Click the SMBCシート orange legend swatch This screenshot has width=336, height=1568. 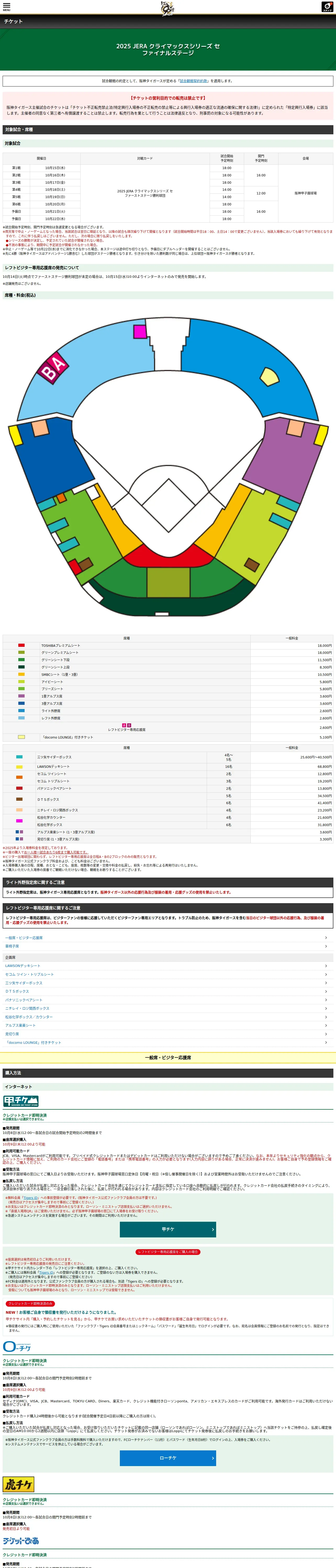coord(21,675)
